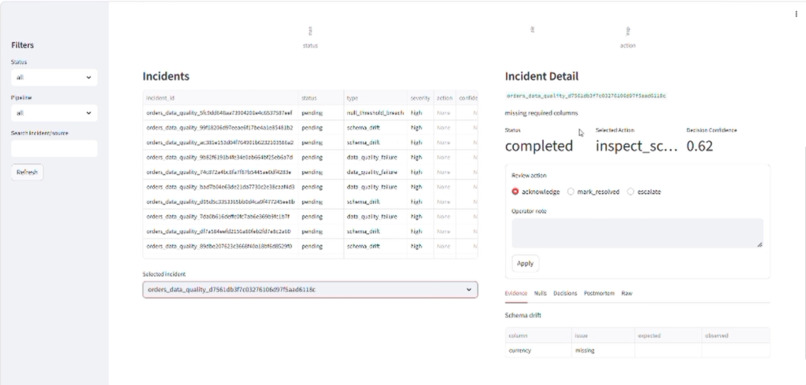Click the 'completed' status value
Screen dimensions: 806x385
539,146
